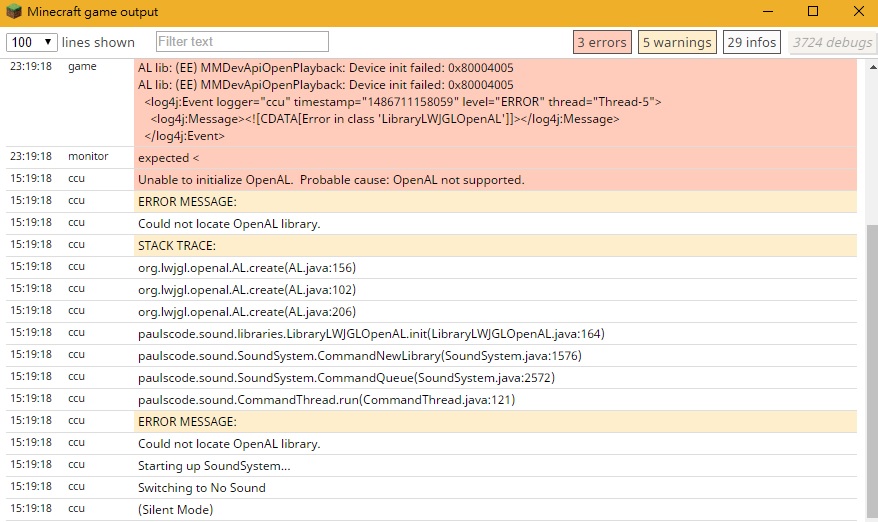The image size is (878, 522).
Task: Open the lines shown dropdown
Action: [x=32, y=42]
